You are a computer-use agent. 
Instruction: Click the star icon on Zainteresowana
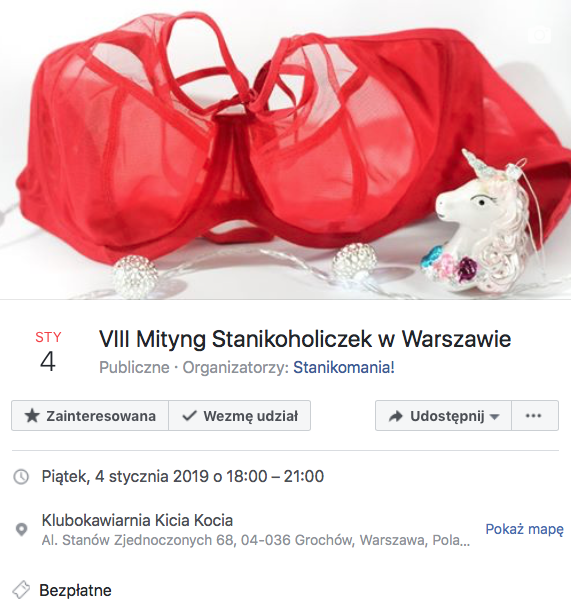pyautogui.click(x=32, y=416)
